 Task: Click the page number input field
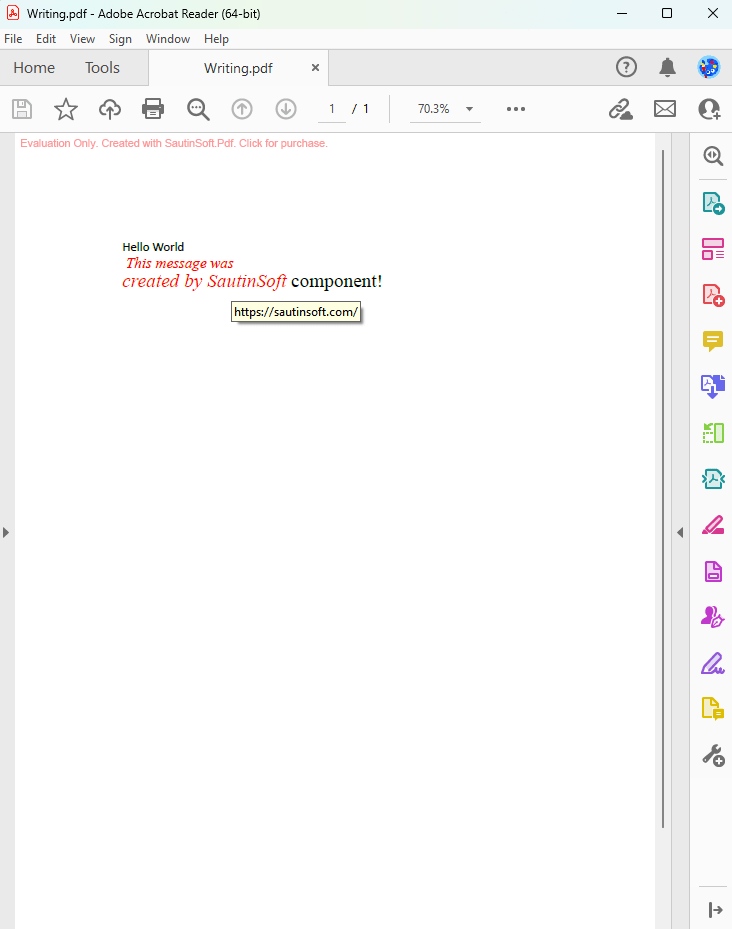(x=332, y=109)
